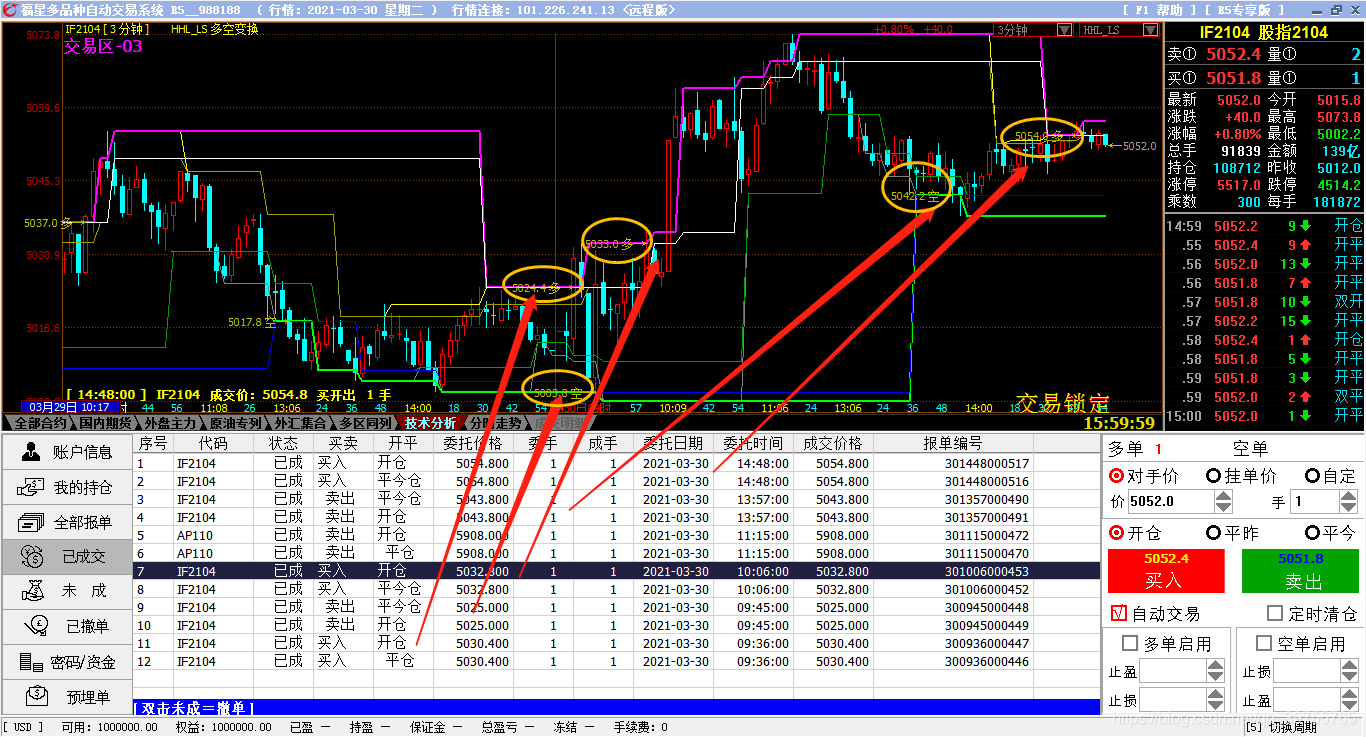Click 多单 止盈 input field
1366x737 pixels.
pyautogui.click(x=1172, y=671)
